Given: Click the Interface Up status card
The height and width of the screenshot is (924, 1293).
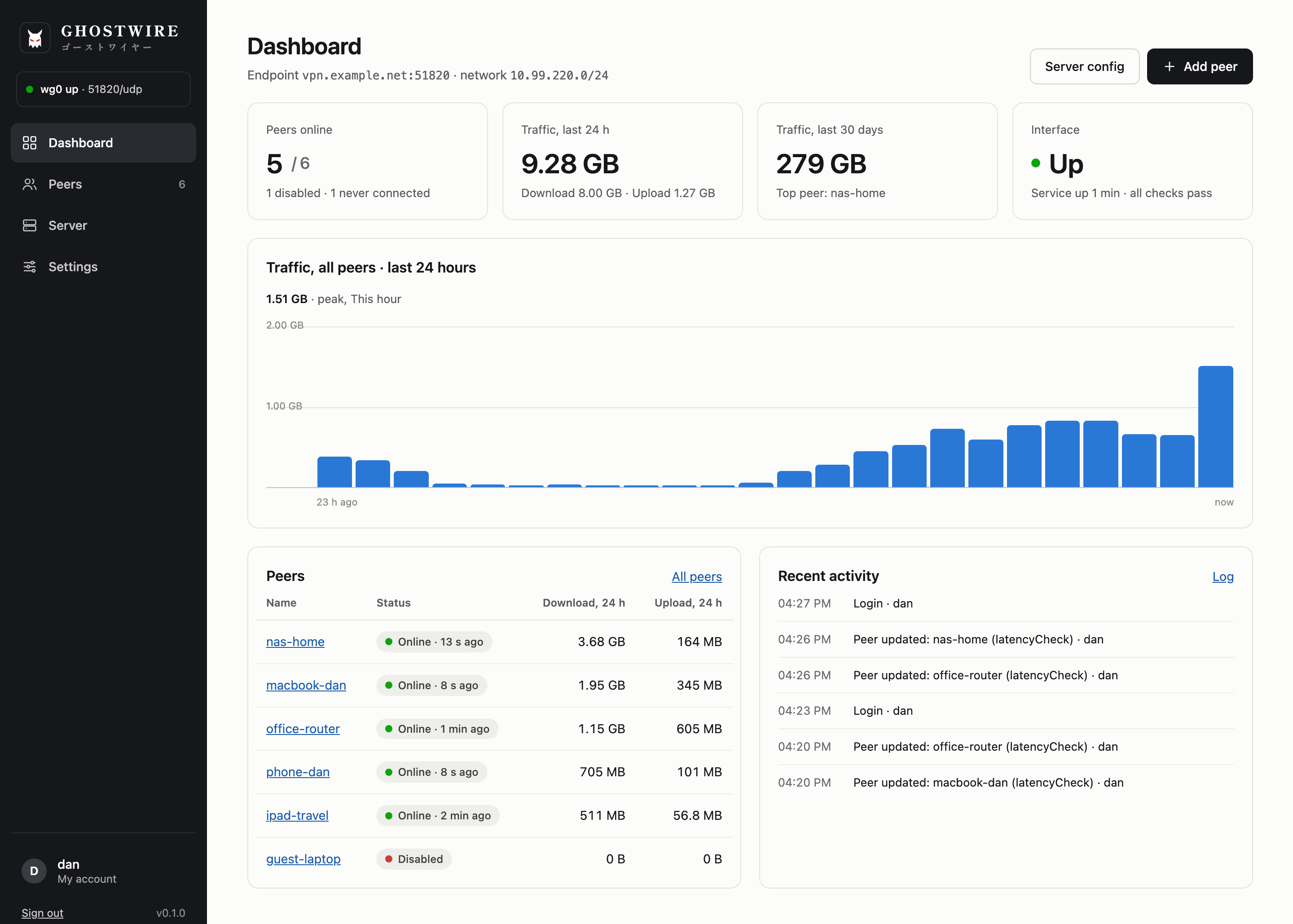Looking at the screenshot, I should (1132, 161).
